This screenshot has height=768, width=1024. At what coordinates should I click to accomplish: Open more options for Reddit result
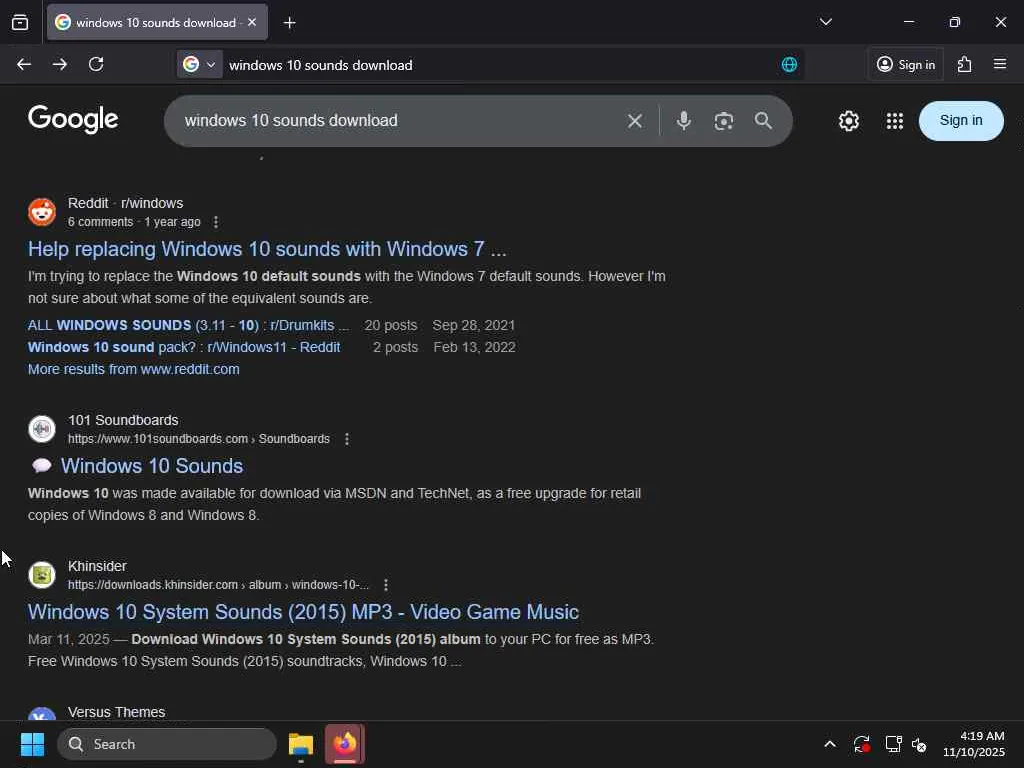[x=216, y=222]
